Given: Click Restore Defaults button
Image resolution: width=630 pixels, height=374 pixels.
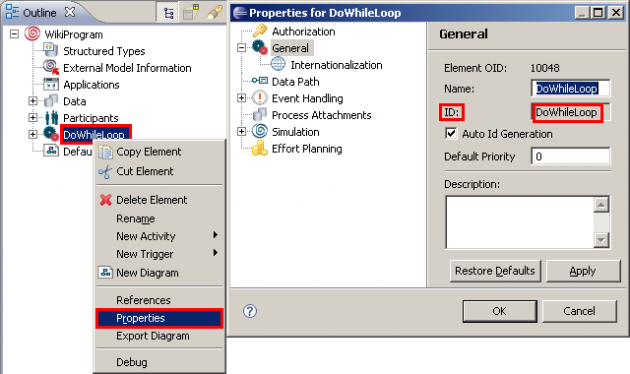Looking at the screenshot, I should [495, 271].
